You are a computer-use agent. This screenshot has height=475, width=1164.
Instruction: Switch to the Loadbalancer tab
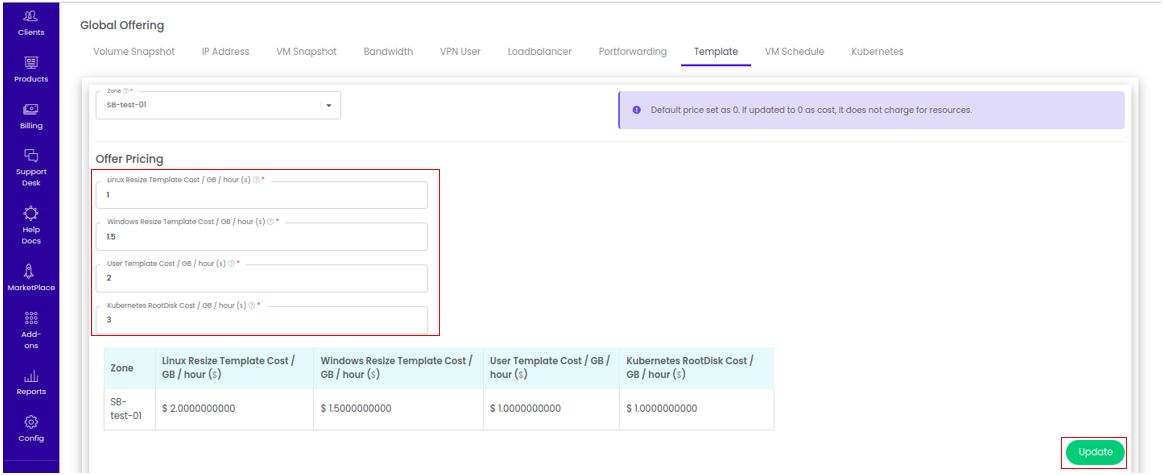pos(540,52)
